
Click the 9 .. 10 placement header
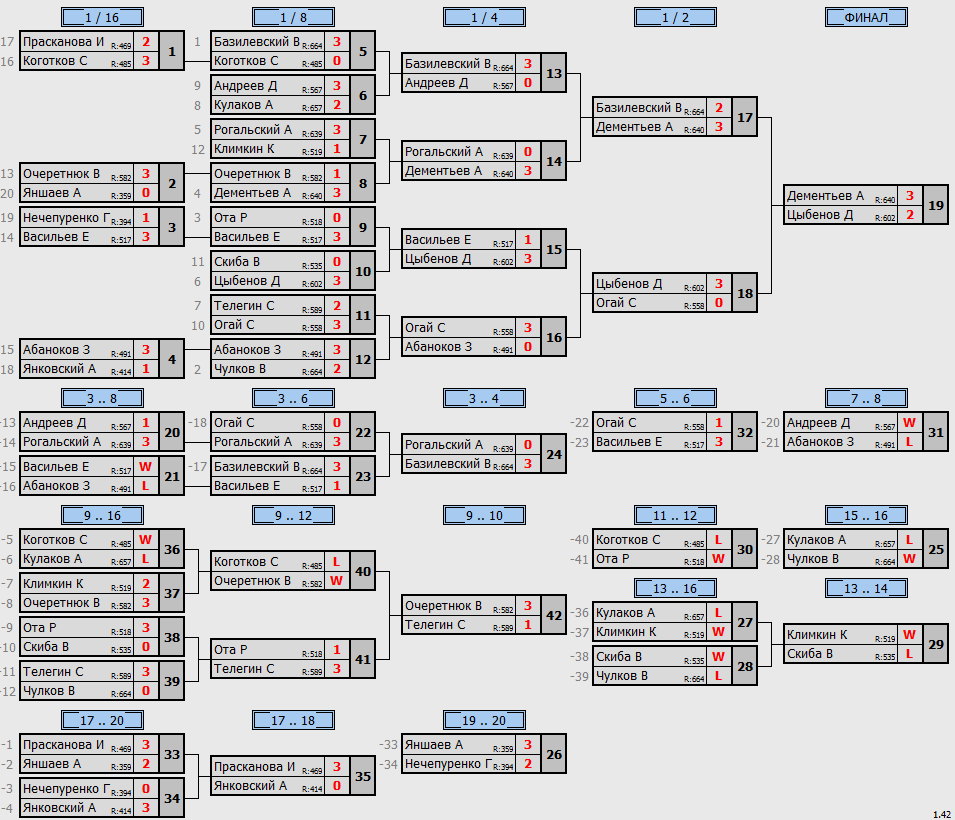click(x=484, y=515)
